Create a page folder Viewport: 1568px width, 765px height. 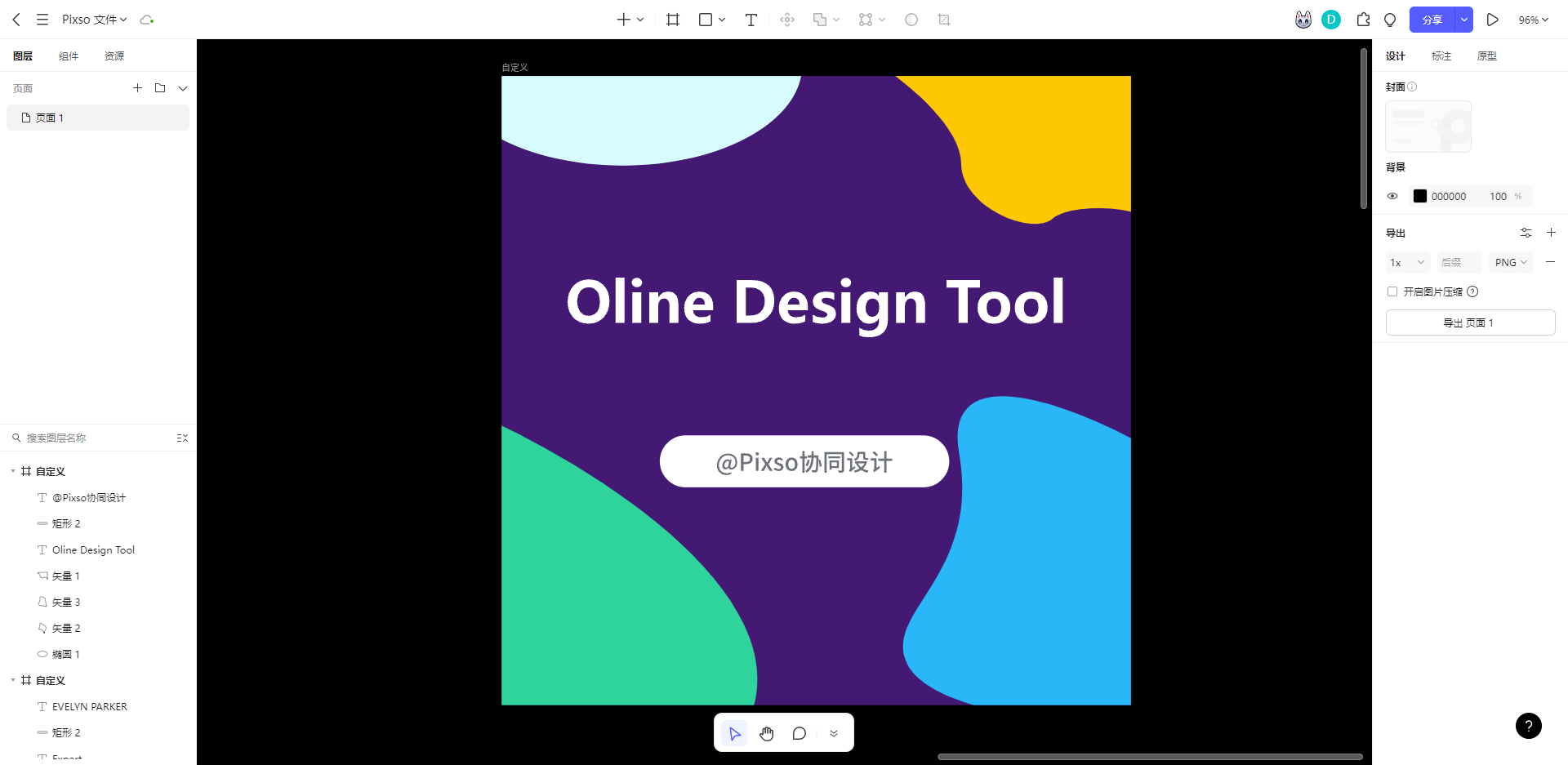pos(160,88)
